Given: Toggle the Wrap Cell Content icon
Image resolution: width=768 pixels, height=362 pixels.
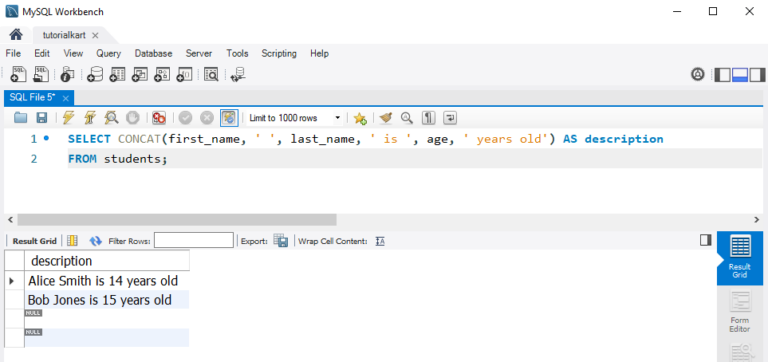Looking at the screenshot, I should pos(380,241).
